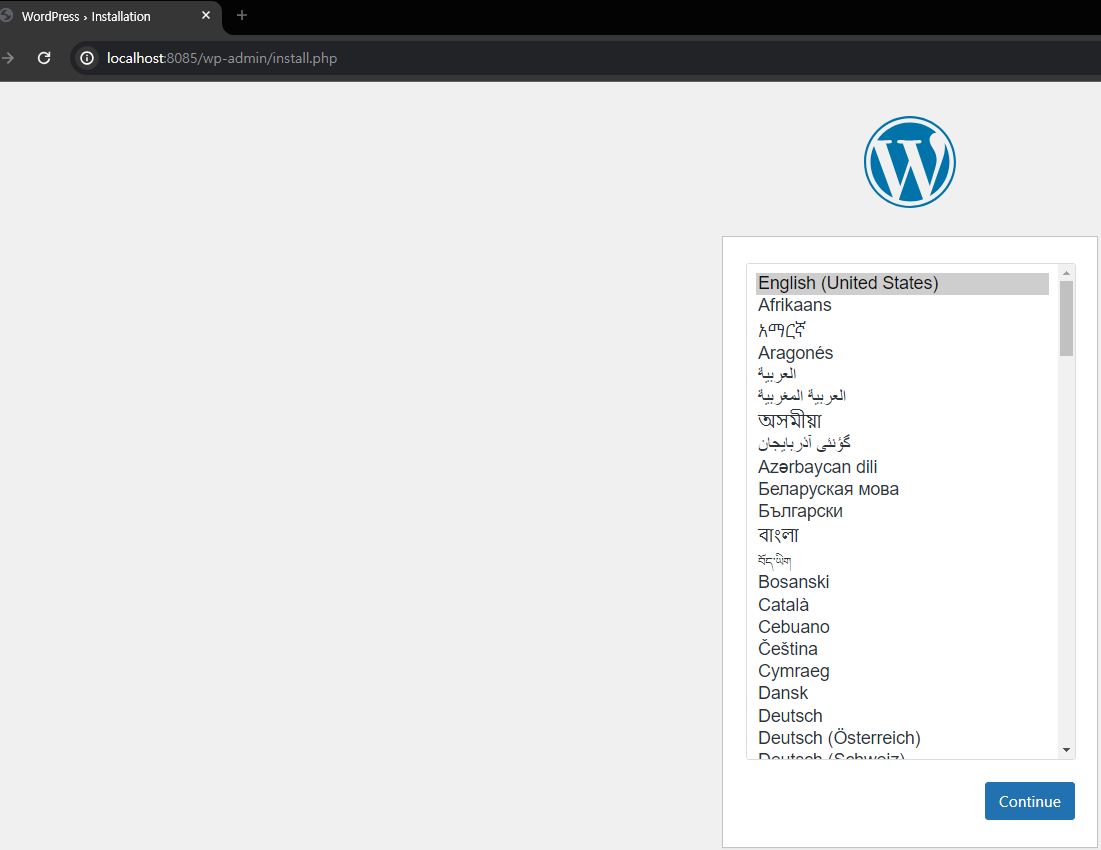Screen dimensions: 1101x850
Task: Select Dansk language
Action: 902,693
